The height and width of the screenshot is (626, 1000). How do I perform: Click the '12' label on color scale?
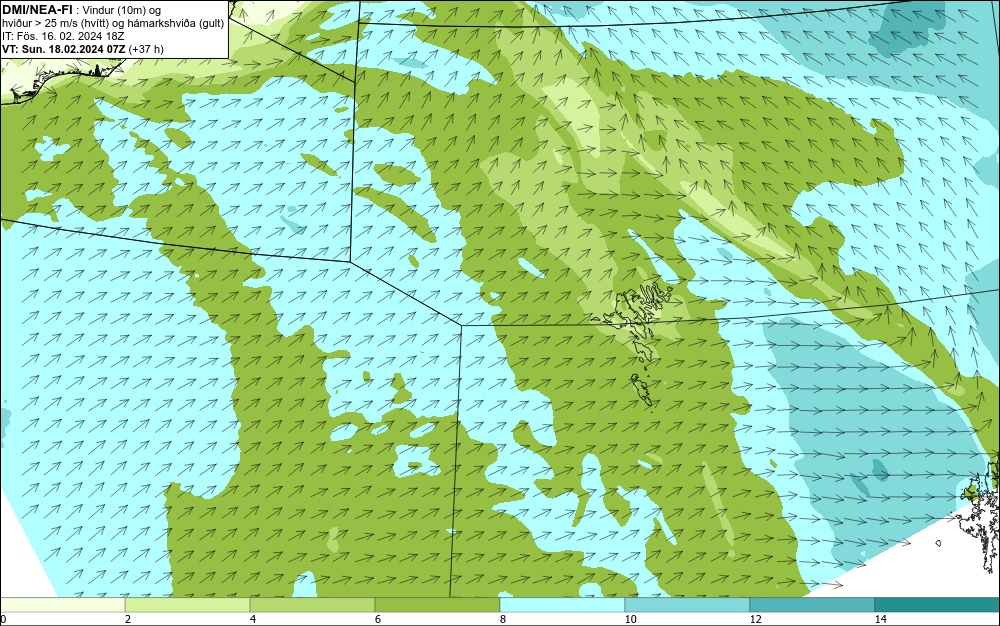tap(755, 620)
